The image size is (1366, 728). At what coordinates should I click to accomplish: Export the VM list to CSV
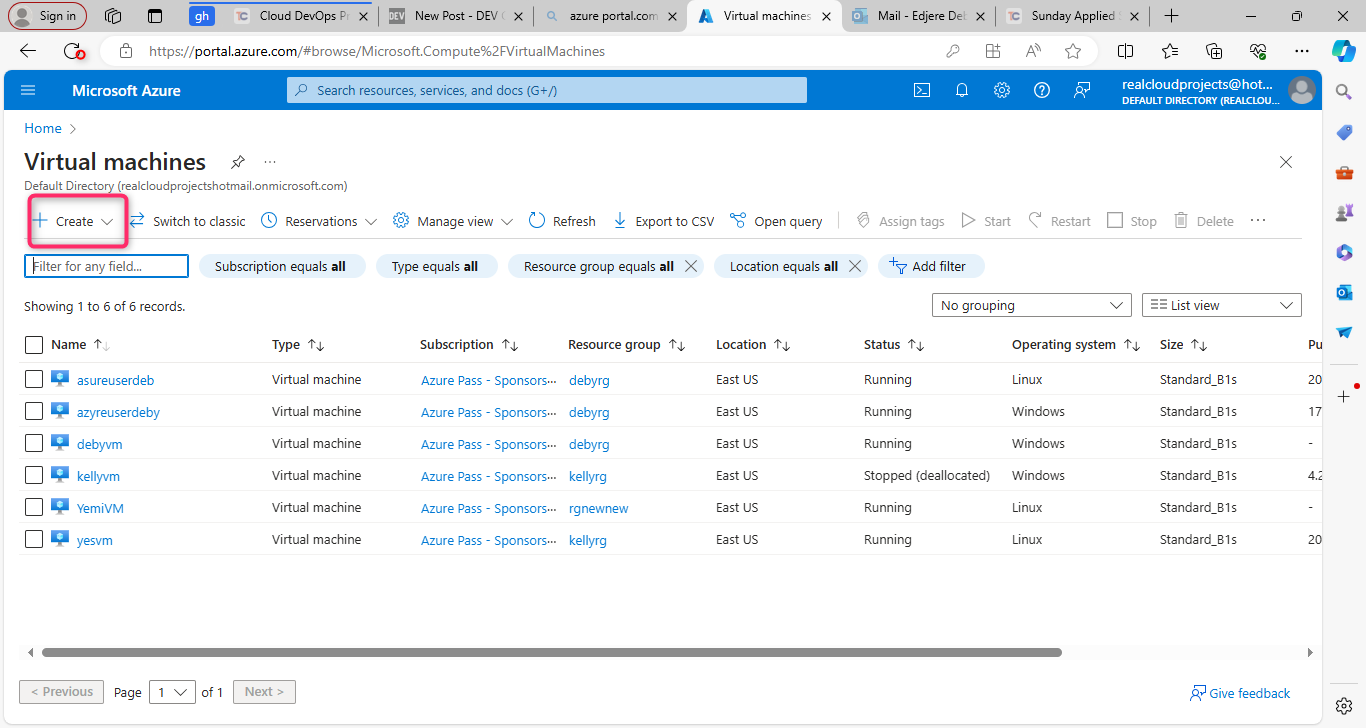664,221
